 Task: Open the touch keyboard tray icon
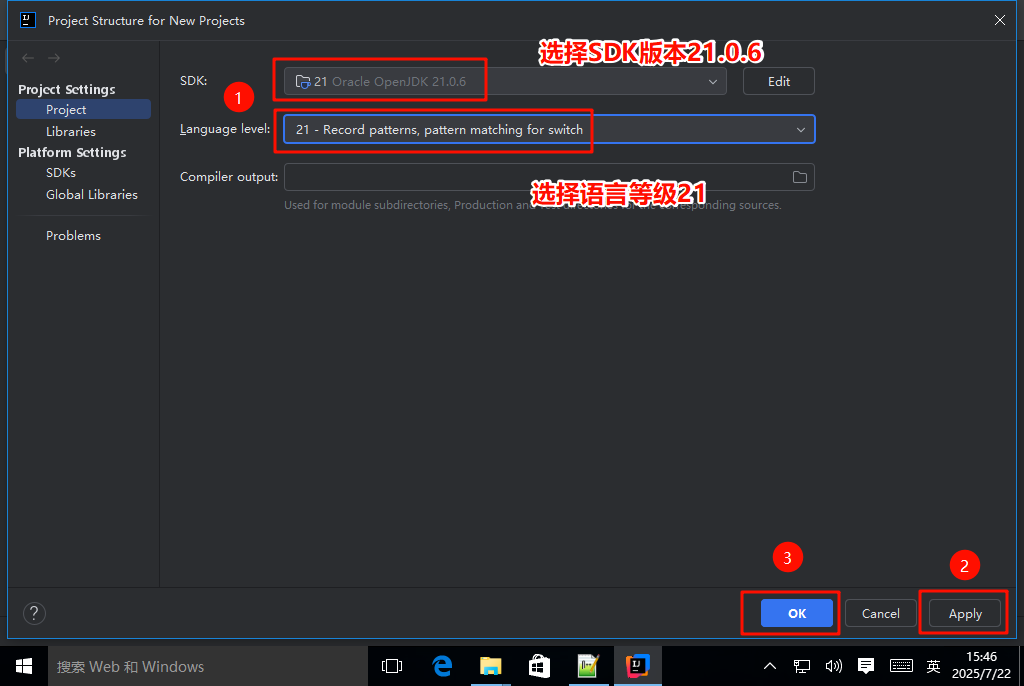[901, 666]
